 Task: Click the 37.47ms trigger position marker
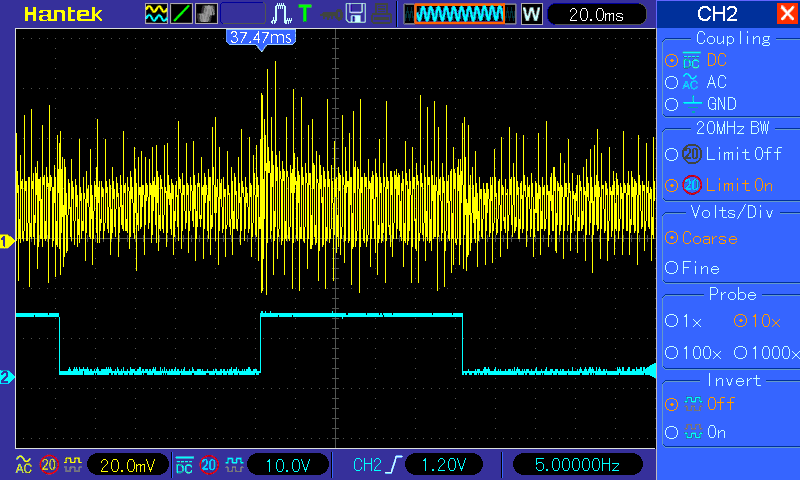coord(261,38)
